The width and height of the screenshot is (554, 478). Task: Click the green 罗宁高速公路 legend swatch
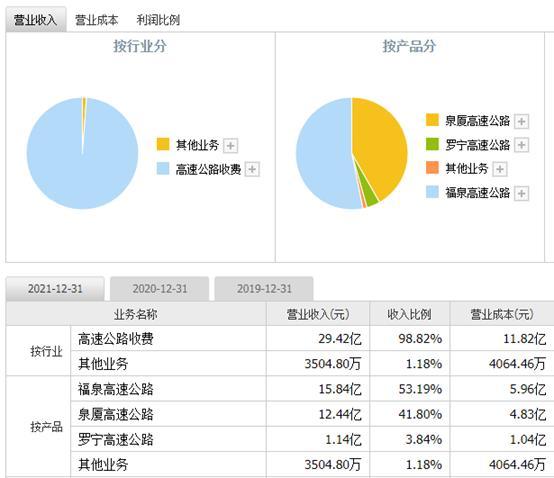pyautogui.click(x=432, y=144)
